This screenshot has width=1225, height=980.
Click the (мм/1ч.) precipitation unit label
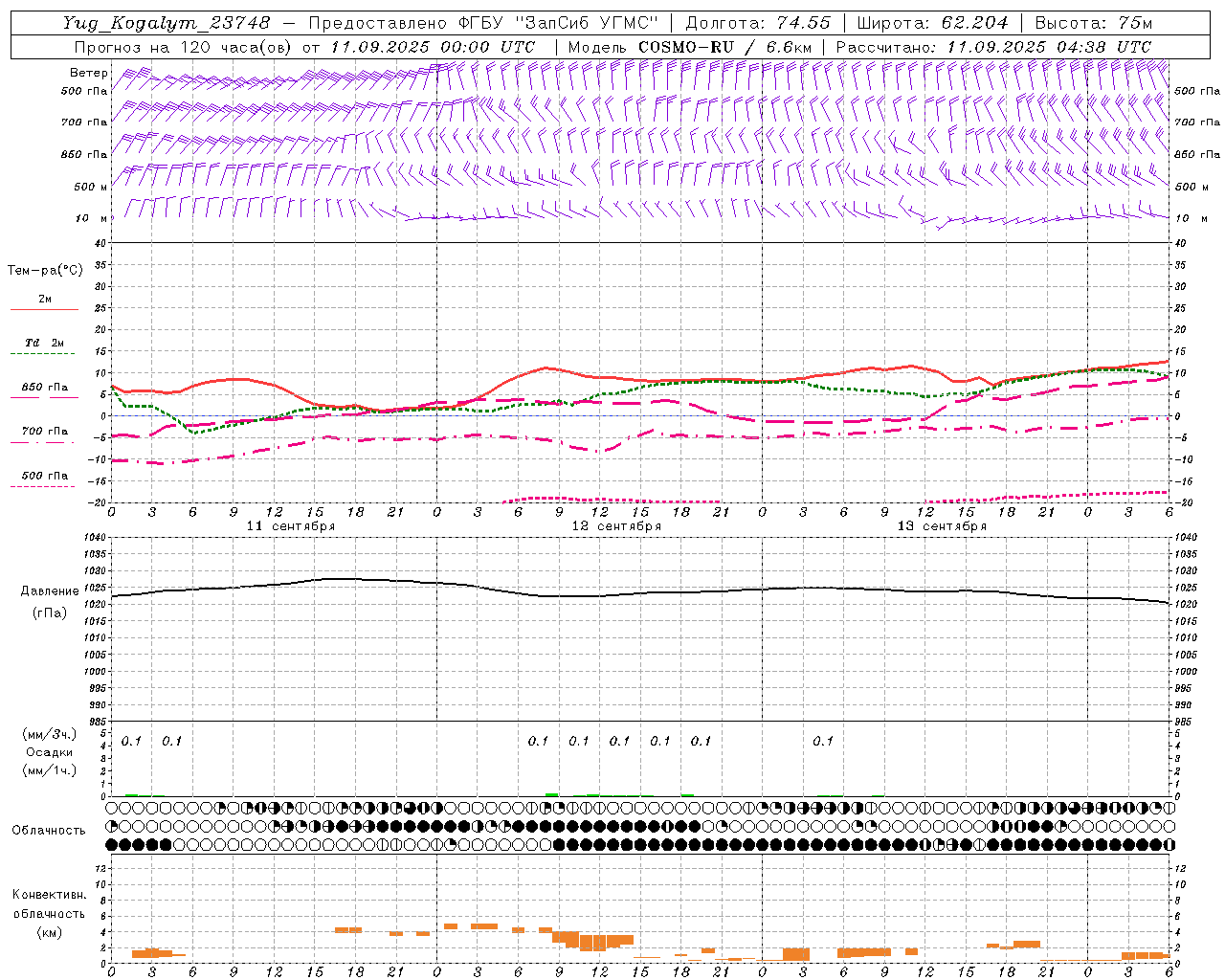coord(50,770)
